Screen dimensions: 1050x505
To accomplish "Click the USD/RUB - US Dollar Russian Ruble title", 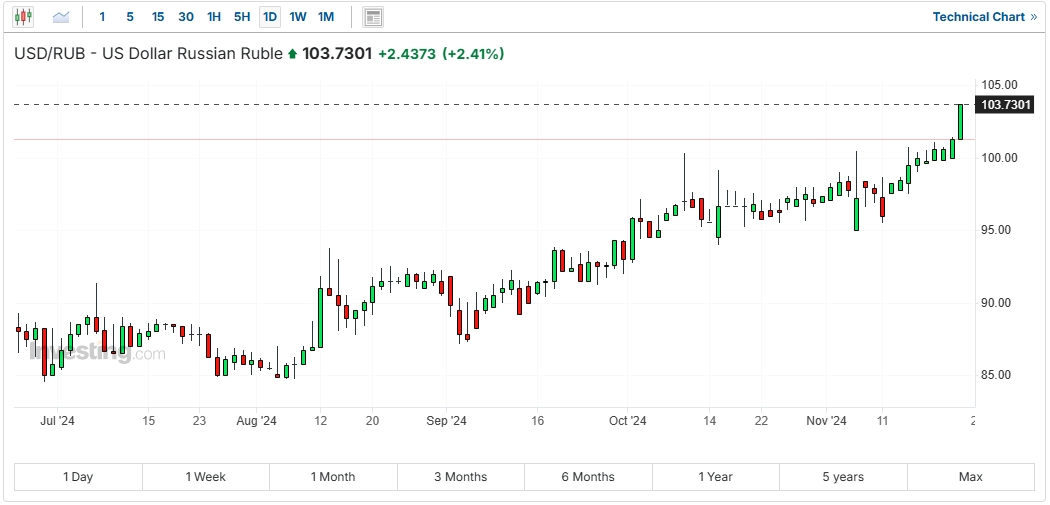I will (149, 54).
